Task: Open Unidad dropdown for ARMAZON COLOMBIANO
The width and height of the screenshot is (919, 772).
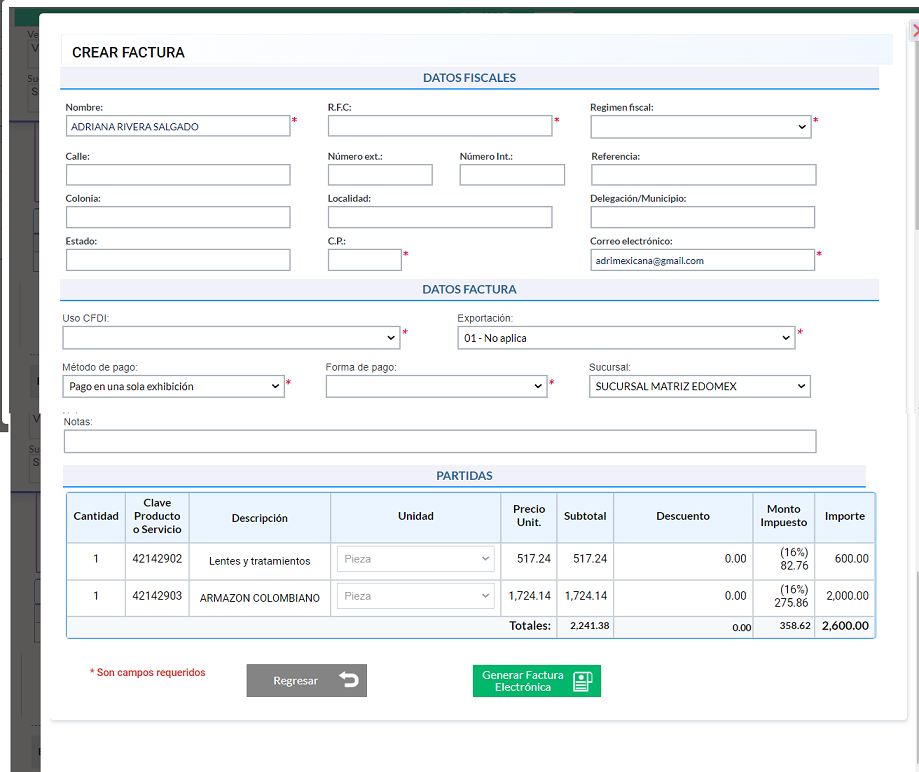Action: 416,596
